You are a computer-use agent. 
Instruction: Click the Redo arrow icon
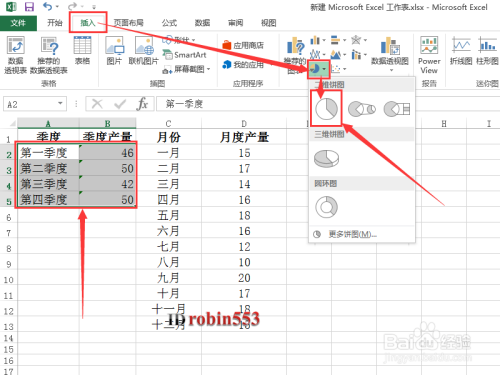(x=72, y=6)
